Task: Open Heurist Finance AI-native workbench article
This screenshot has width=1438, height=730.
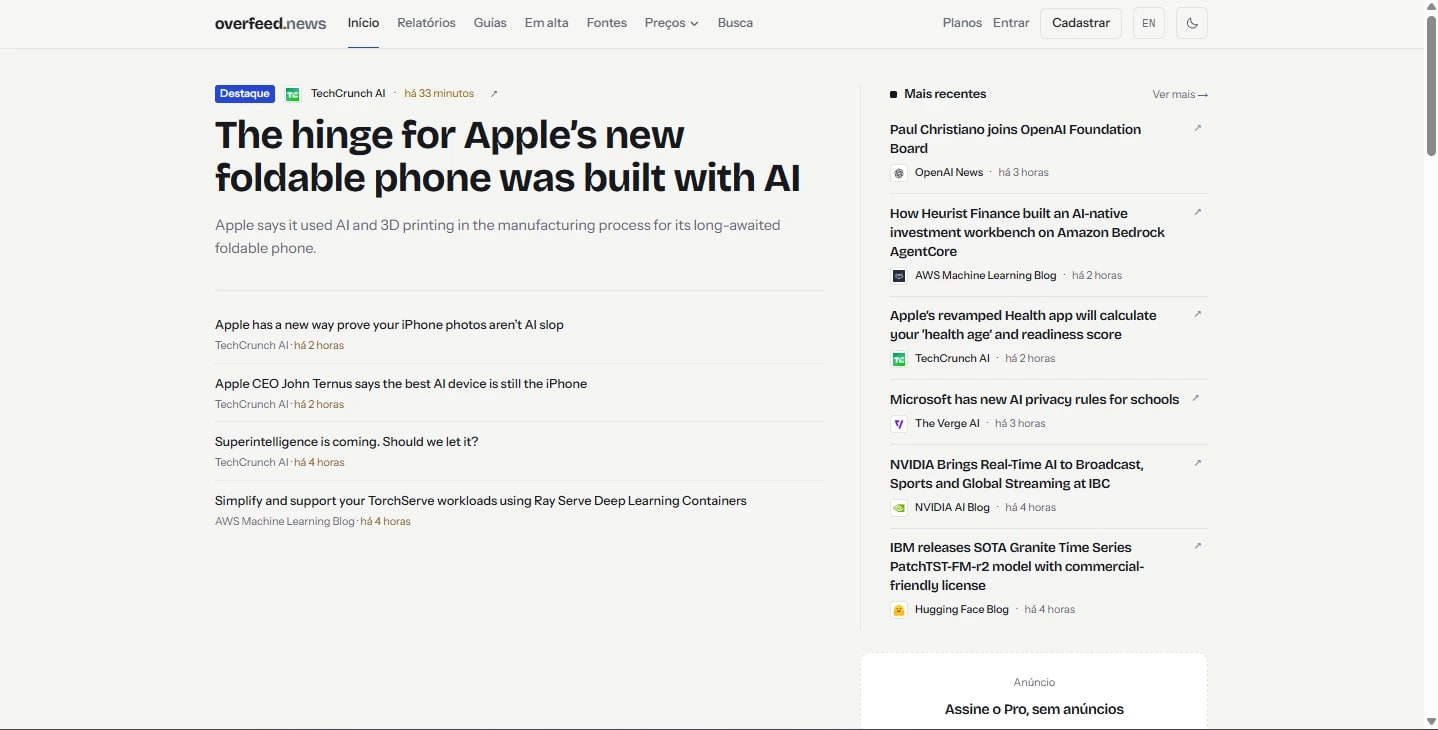Action: pyautogui.click(x=1027, y=232)
